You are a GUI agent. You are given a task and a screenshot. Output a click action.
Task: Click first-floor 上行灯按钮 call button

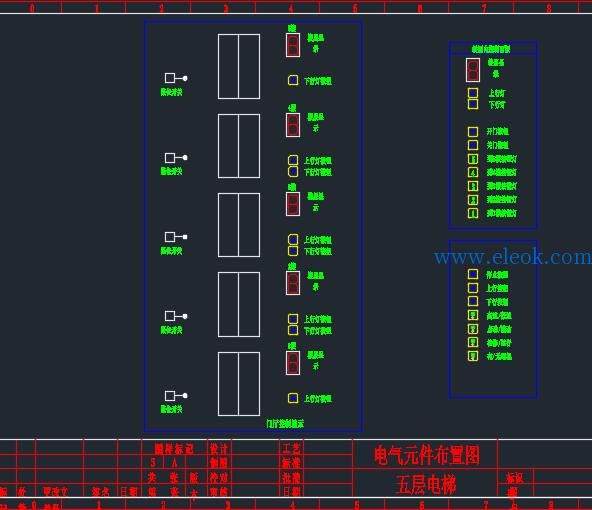click(x=293, y=398)
